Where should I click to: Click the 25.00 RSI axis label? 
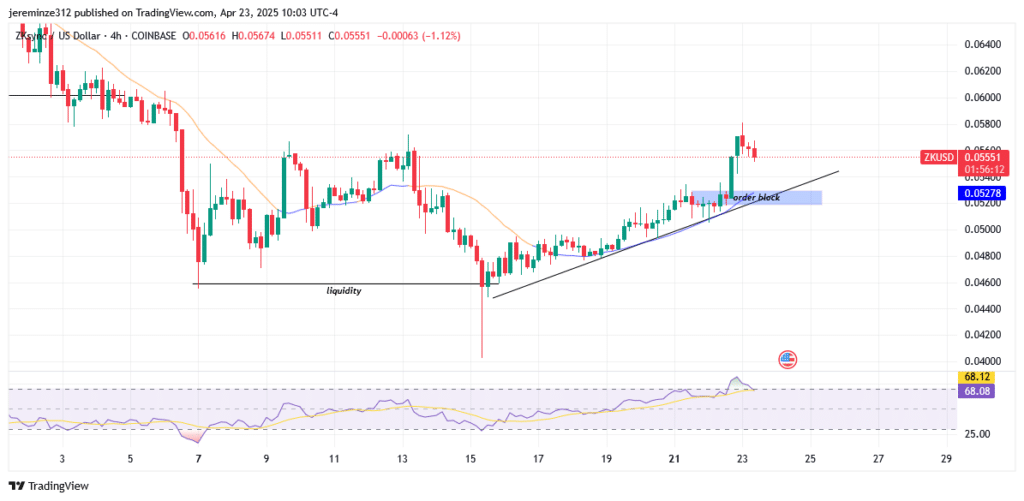pyautogui.click(x=977, y=434)
